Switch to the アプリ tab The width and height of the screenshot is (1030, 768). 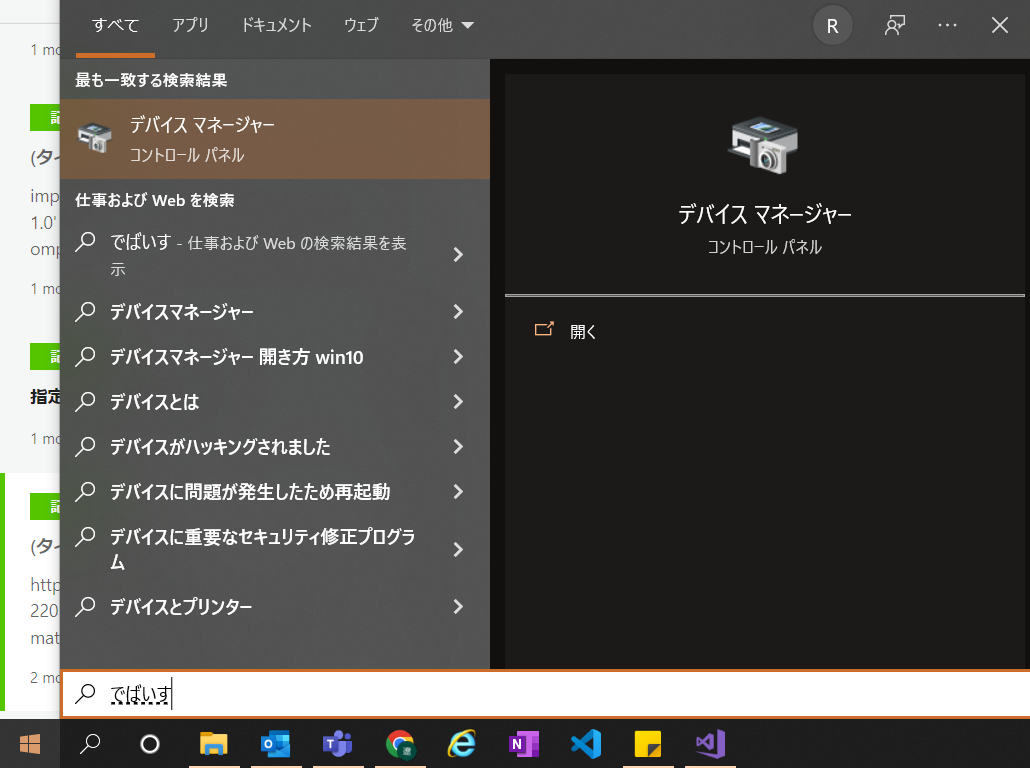(190, 26)
